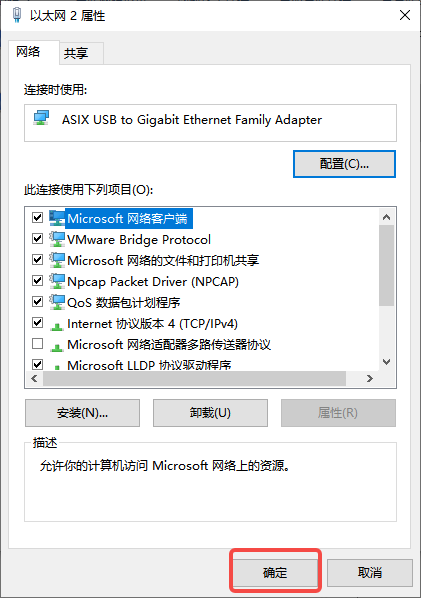Image resolution: width=421 pixels, height=598 pixels.
Task: Click the Internet 协议版本 4 protocol icon
Action: [57, 325]
